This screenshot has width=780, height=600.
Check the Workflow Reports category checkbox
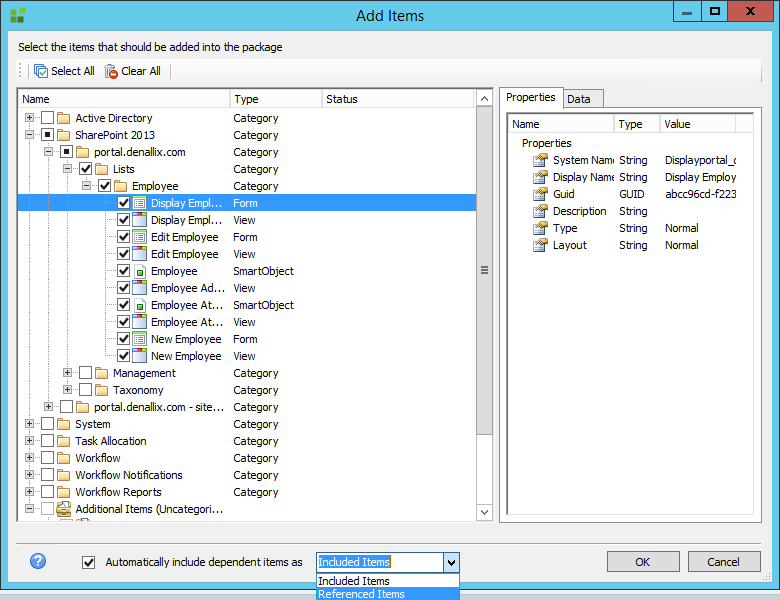pyautogui.click(x=47, y=492)
